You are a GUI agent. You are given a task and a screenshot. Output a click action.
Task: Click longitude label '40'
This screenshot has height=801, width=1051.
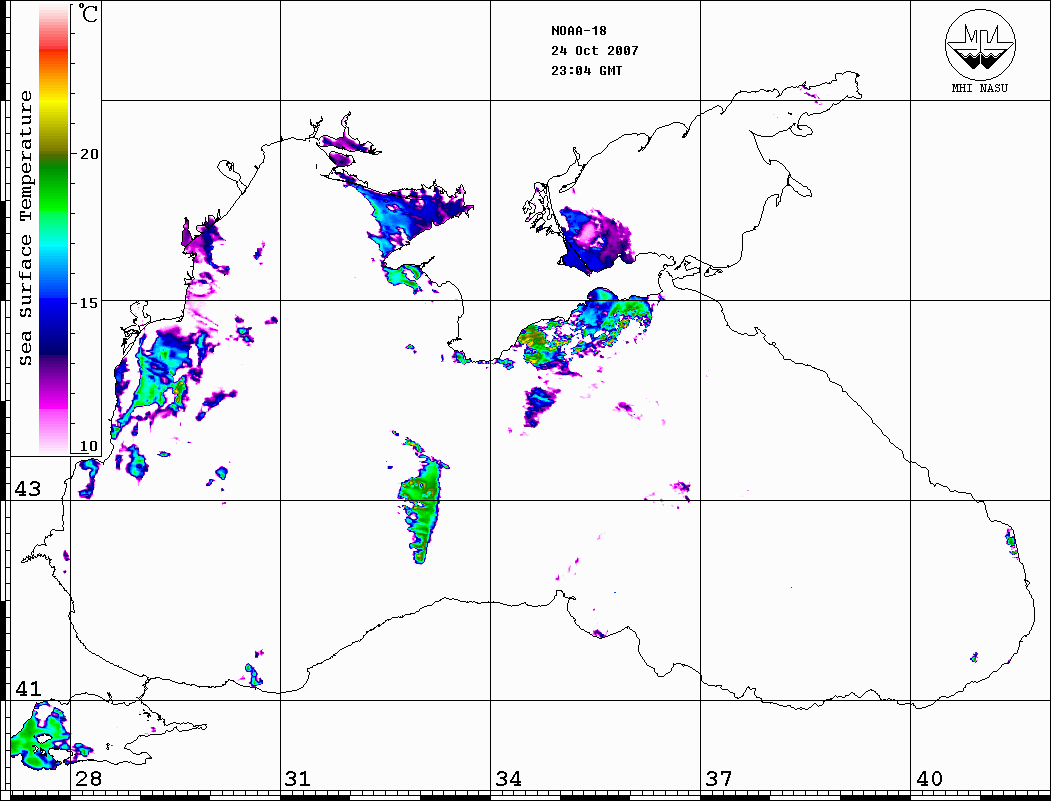pos(929,778)
